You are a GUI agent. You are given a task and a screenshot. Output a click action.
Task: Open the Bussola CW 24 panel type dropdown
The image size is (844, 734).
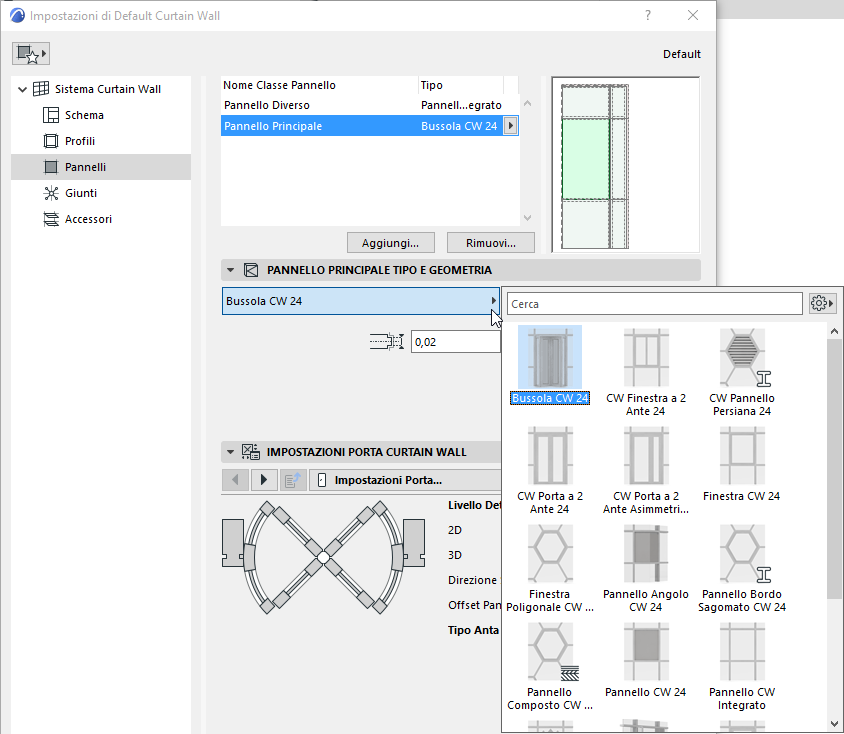(361, 301)
